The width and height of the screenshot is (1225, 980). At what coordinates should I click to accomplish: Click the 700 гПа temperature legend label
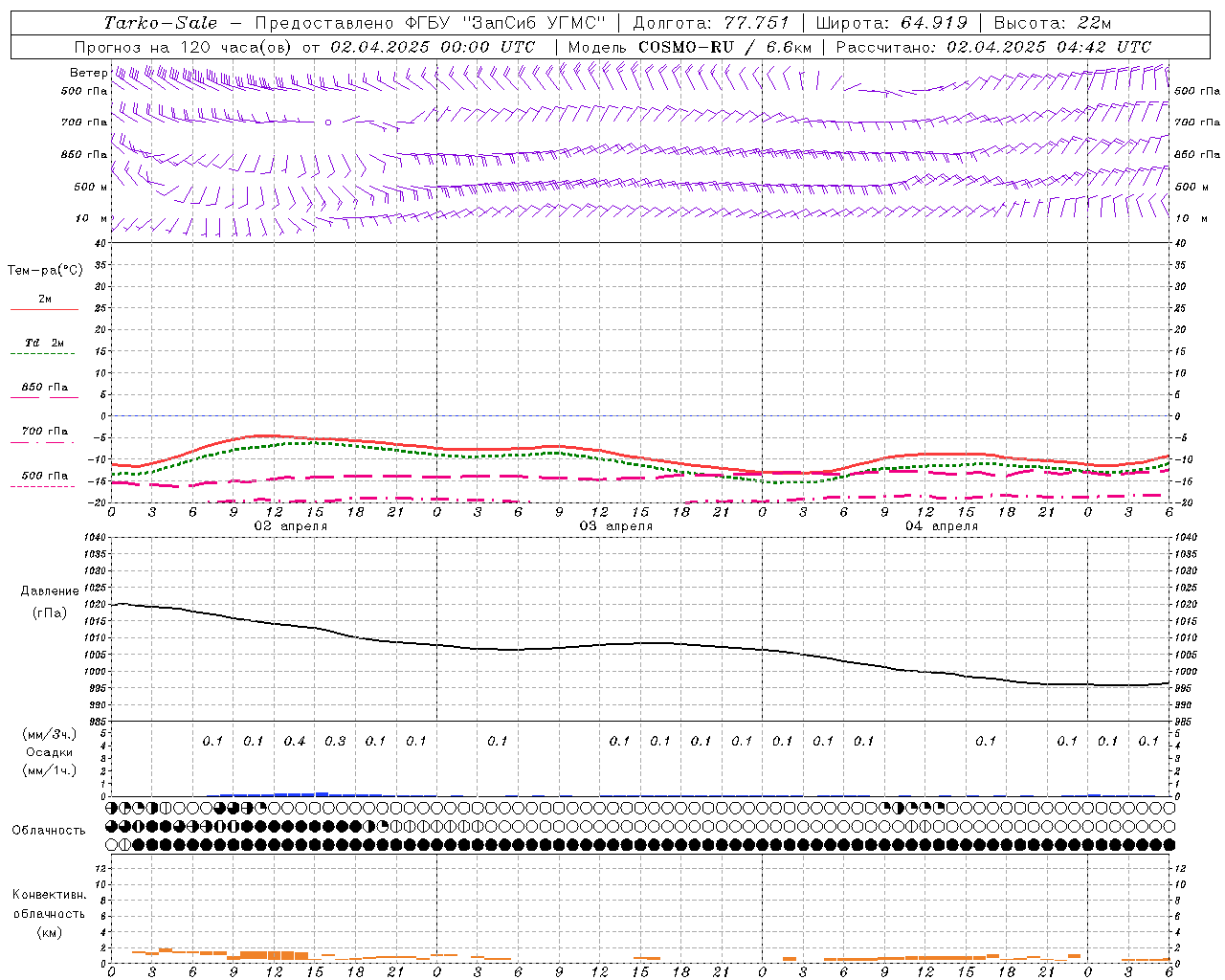coord(45,432)
